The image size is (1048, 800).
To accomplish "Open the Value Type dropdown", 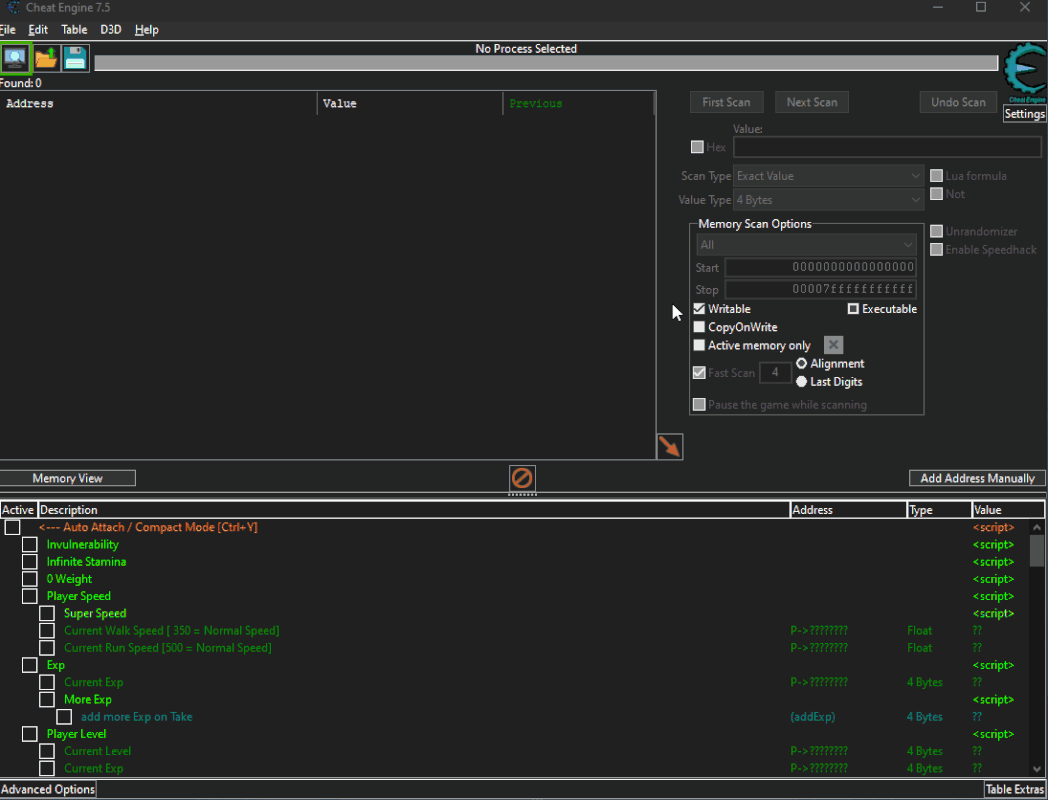I will coord(829,200).
